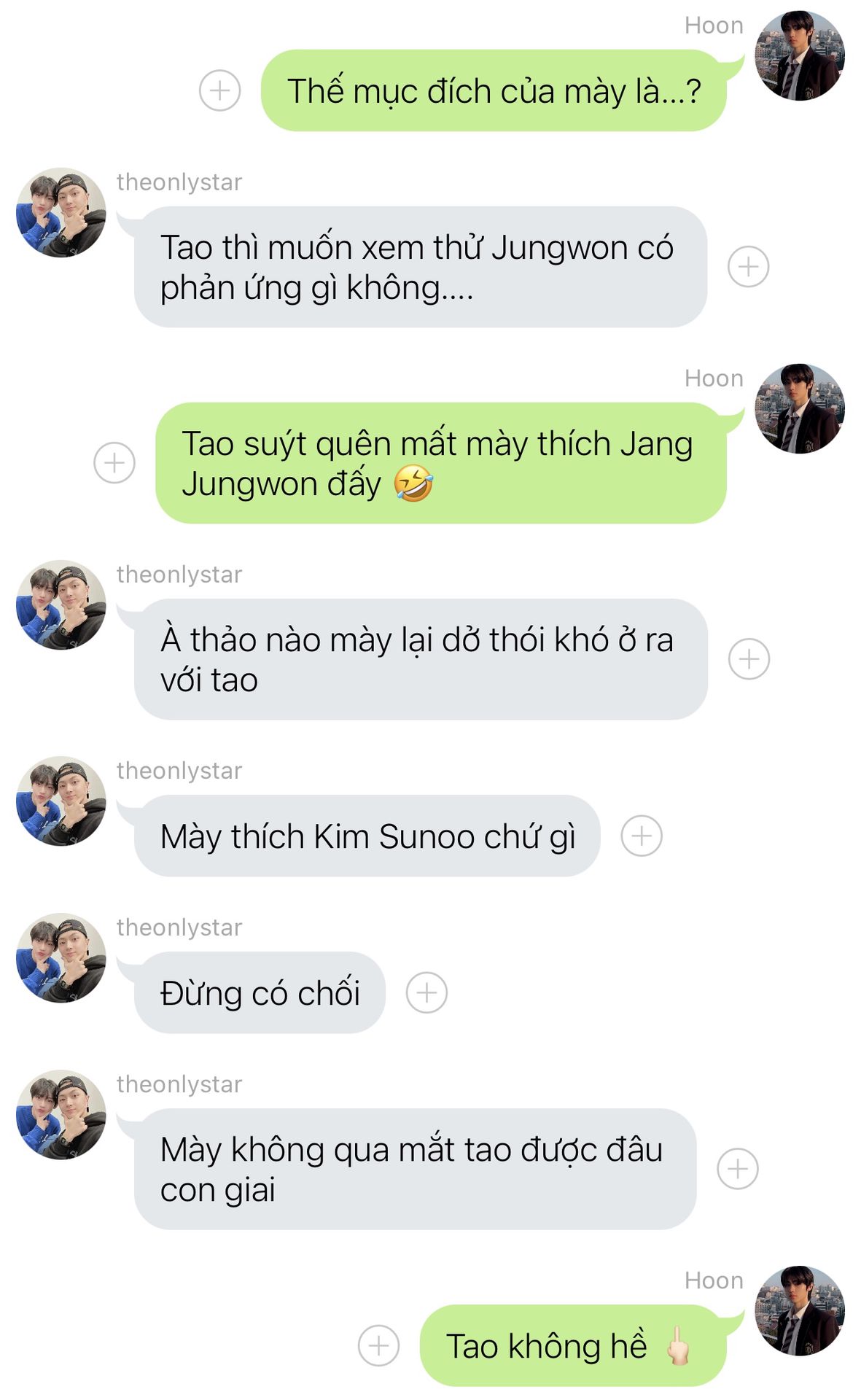Tap plus icon beside "Mày không qua mắt tao" message
Image resolution: width=861 pixels, height=1400 pixels.
[738, 1169]
